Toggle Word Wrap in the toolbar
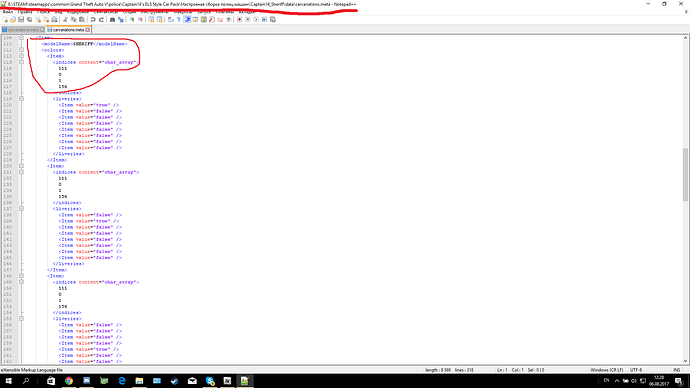The width and height of the screenshot is (690, 388). point(170,20)
